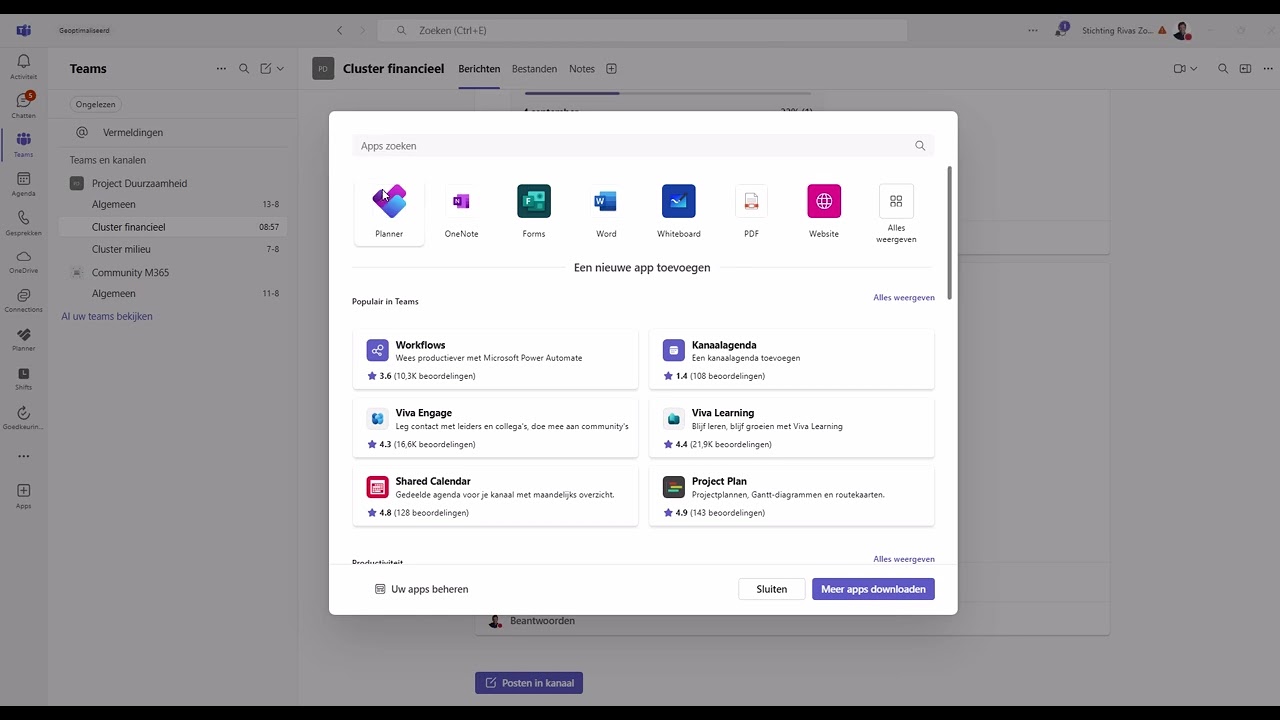Open Gesprekken in the left rail

[24, 223]
